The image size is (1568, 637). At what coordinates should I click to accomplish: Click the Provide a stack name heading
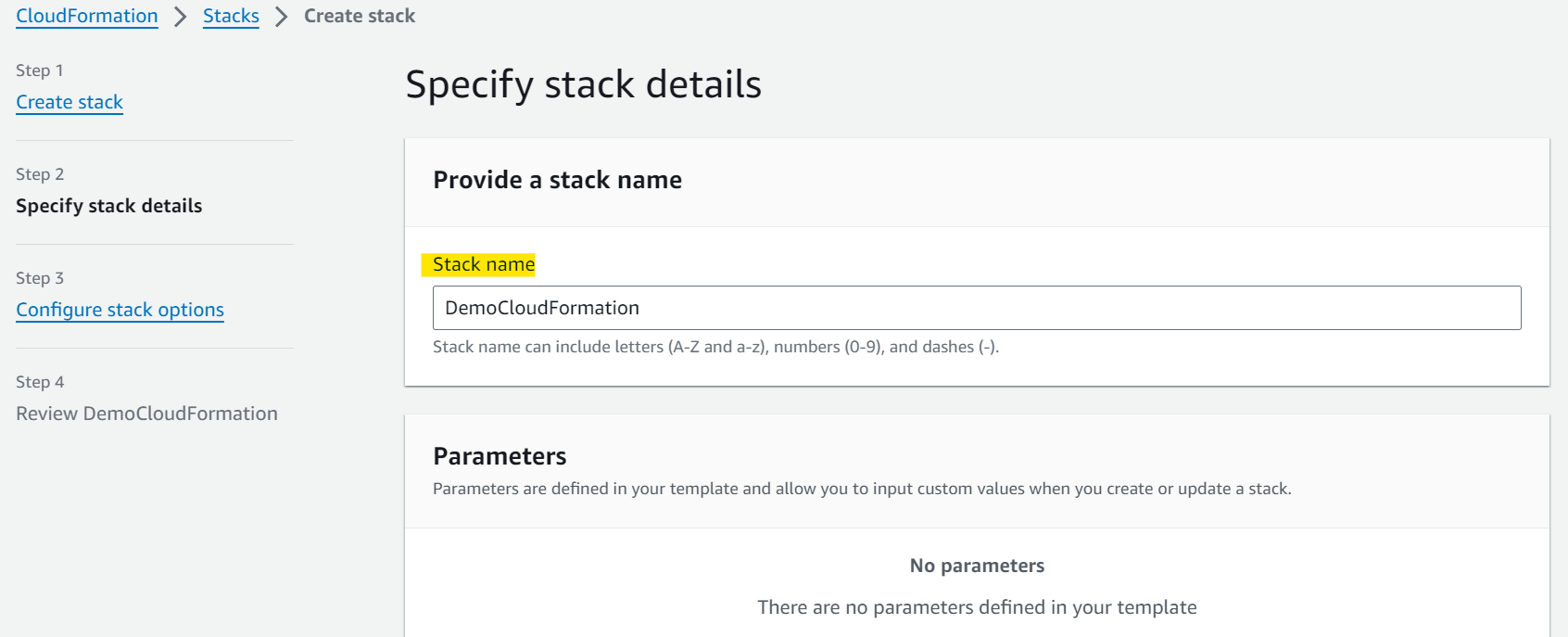click(558, 180)
